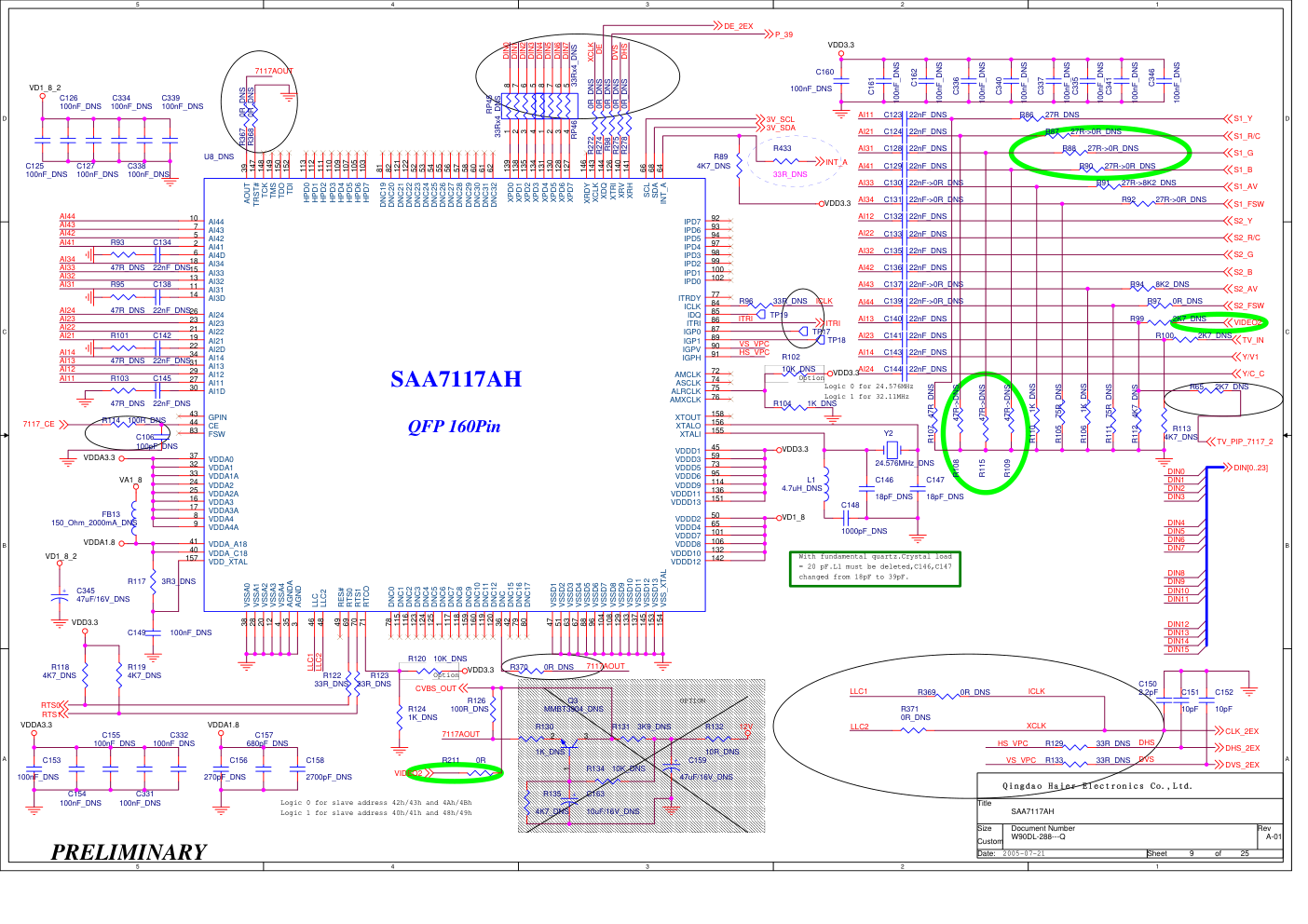The width and height of the screenshot is (1308, 924).
Task: Click the 'TV_PIP_7117_2' port label
Action: 1245,442
